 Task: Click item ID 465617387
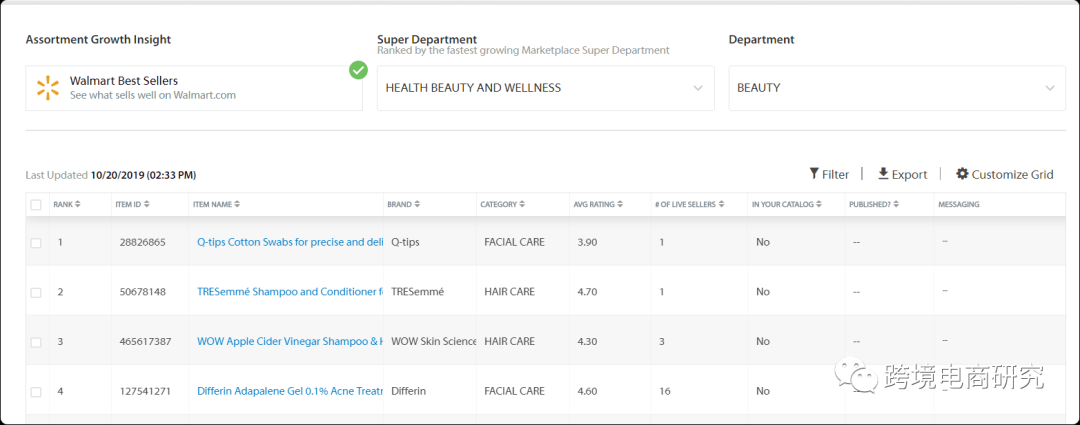pyautogui.click(x=145, y=342)
